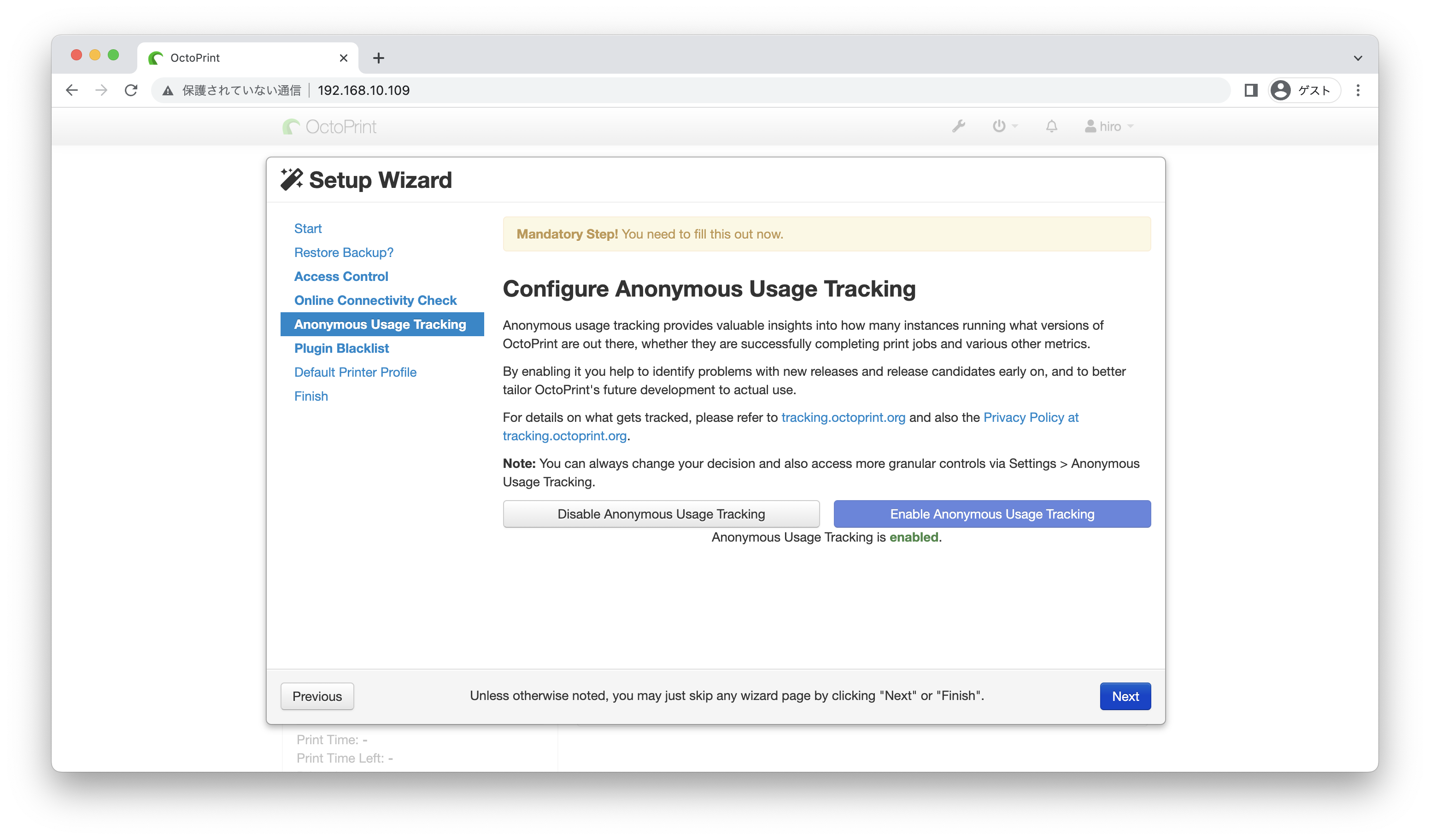Click the Setup Wizard magic wand icon
1430x840 pixels.
(x=291, y=179)
